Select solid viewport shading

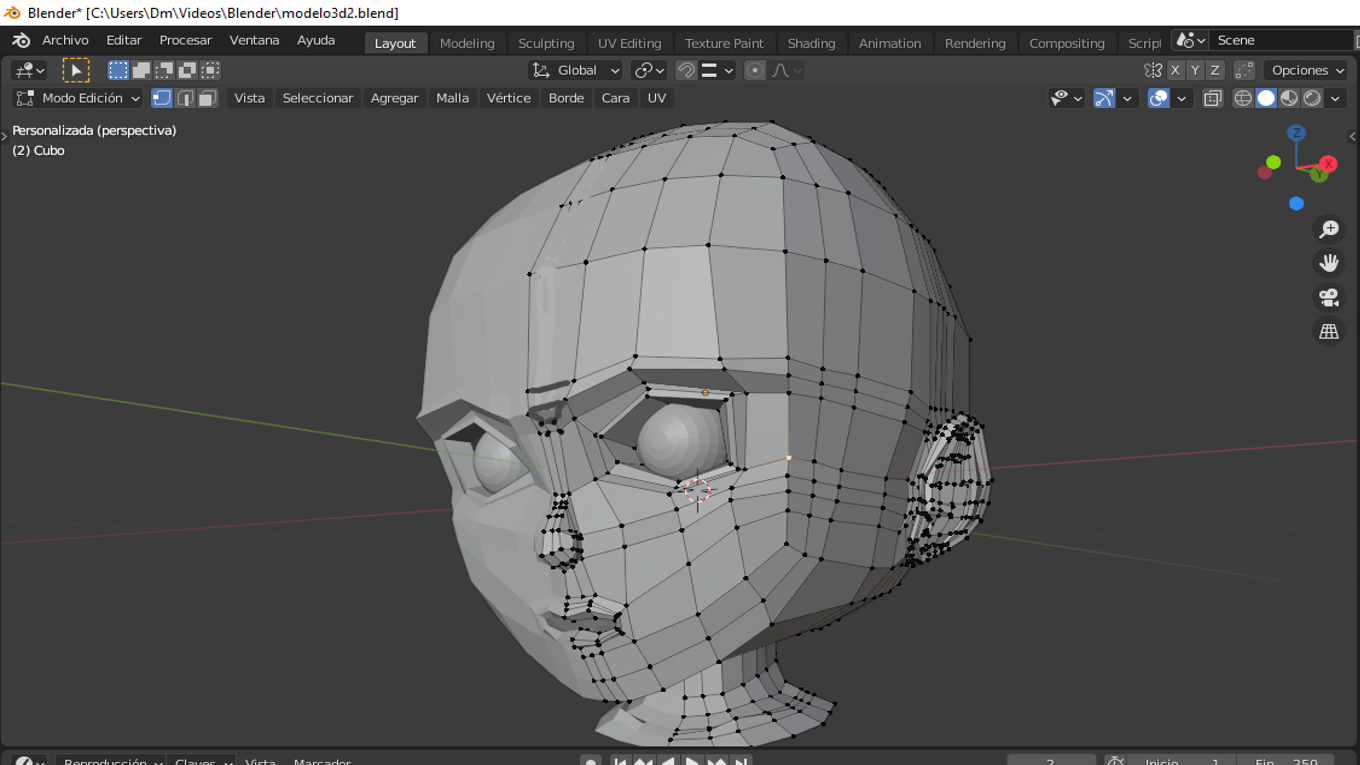point(1266,98)
